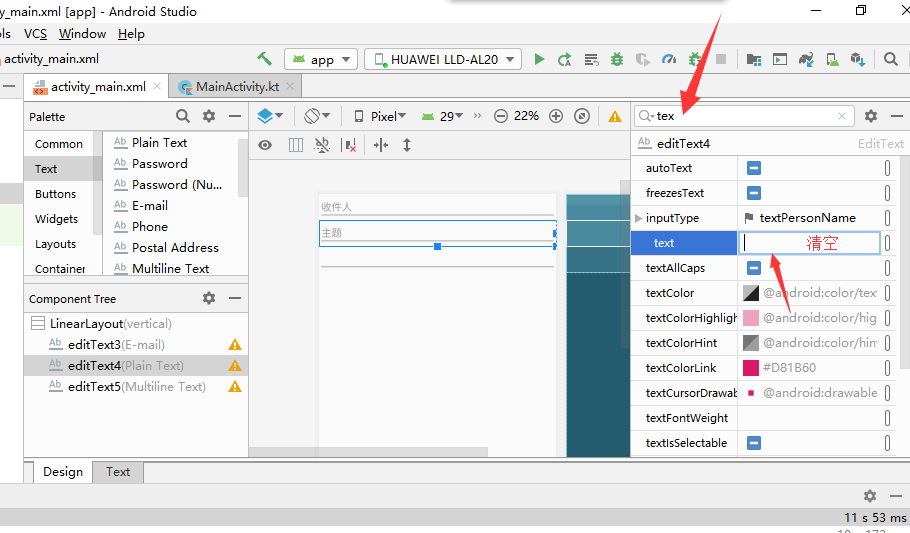Open the HUAWEI LLD-AL20 device dropdown
The image size is (910, 533).
tap(443, 59)
